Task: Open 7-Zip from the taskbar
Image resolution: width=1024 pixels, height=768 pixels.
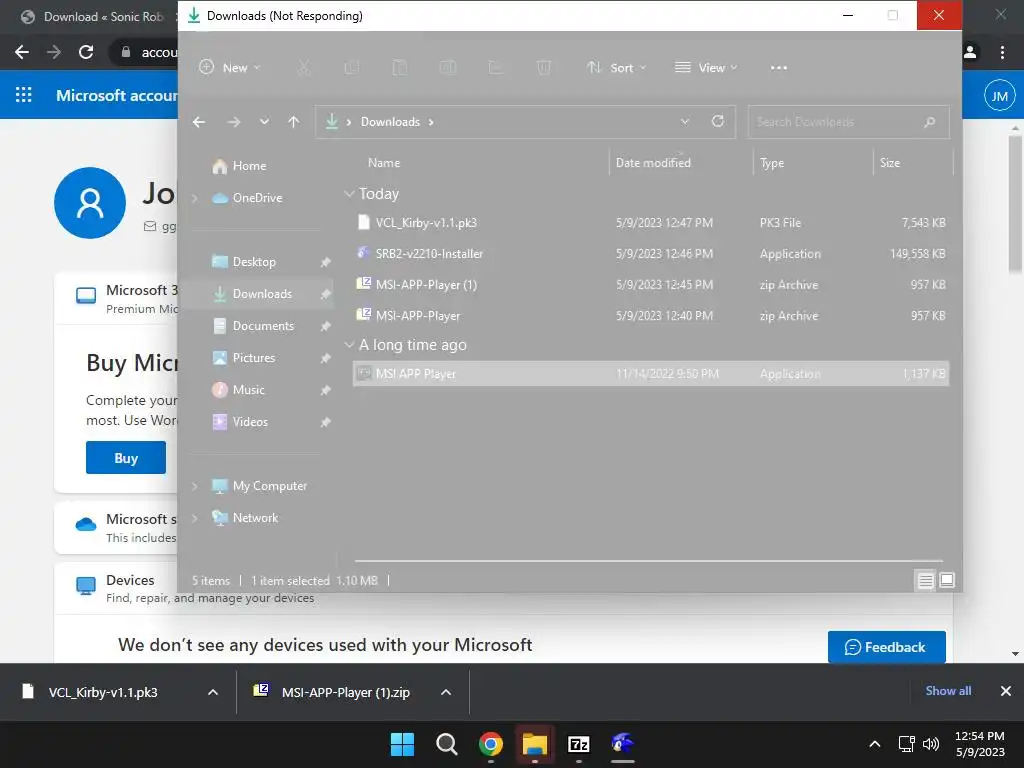Action: [579, 744]
